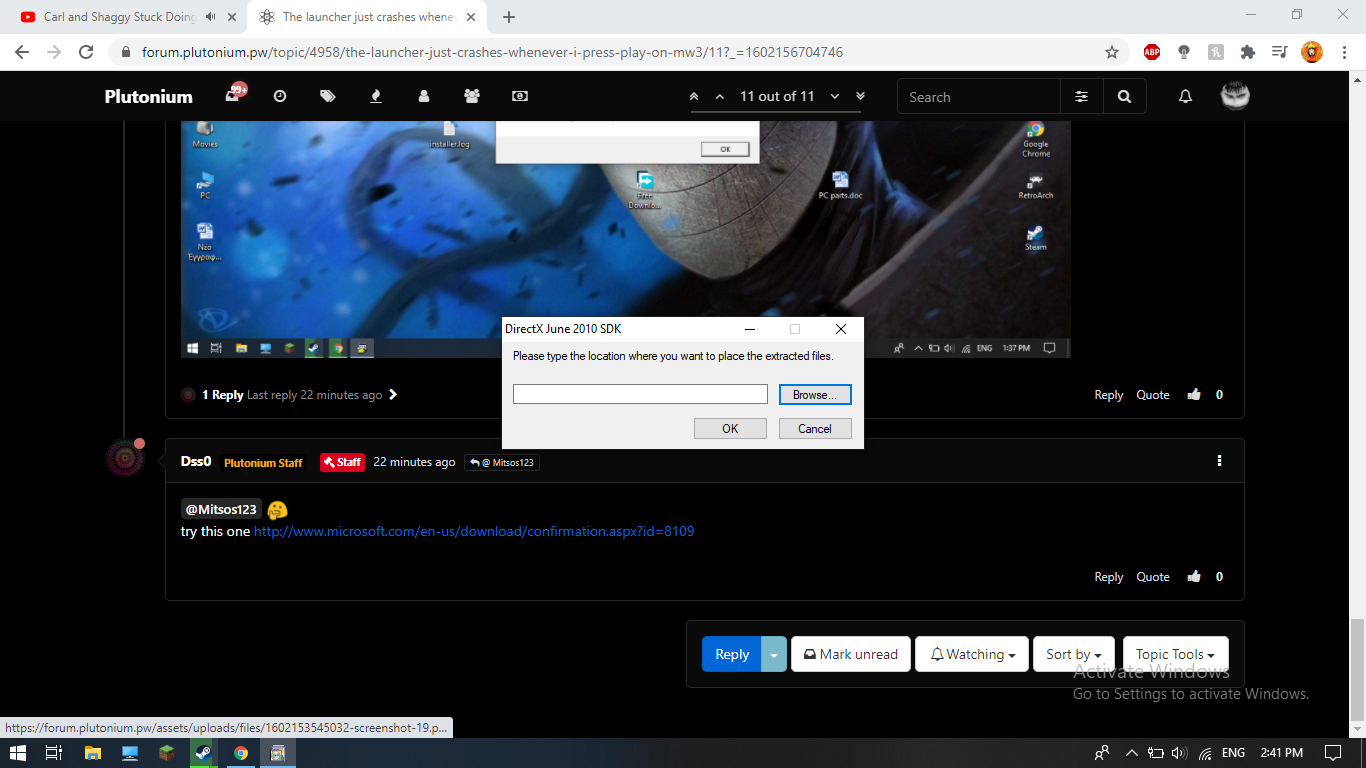Open a new browser tab
The image size is (1366, 768).
click(509, 17)
